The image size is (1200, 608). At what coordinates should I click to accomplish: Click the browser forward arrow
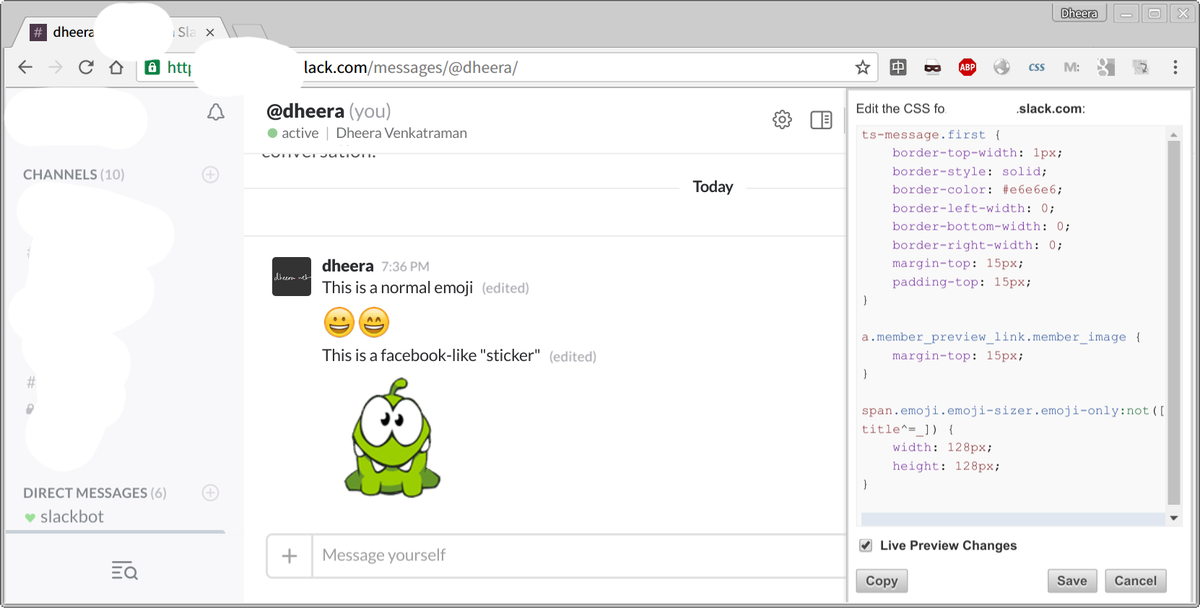[56, 68]
